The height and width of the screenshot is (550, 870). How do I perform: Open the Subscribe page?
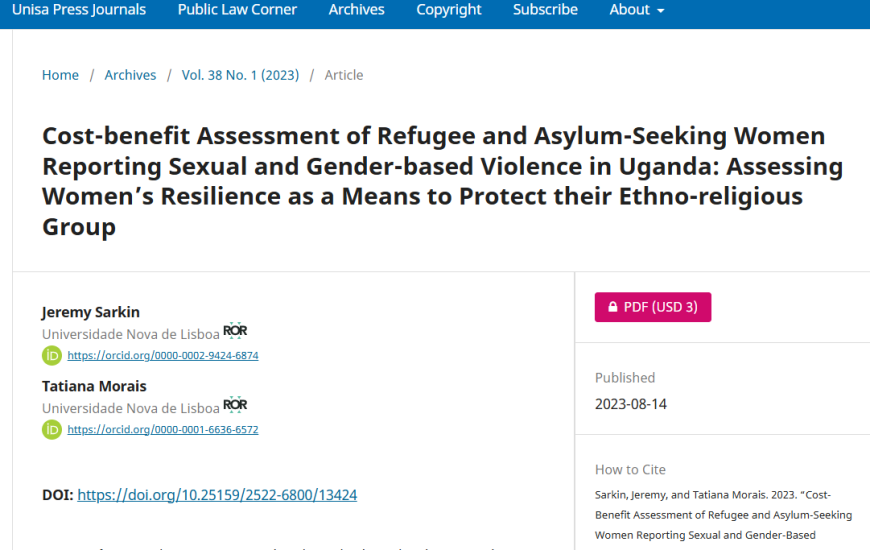pyautogui.click(x=545, y=10)
